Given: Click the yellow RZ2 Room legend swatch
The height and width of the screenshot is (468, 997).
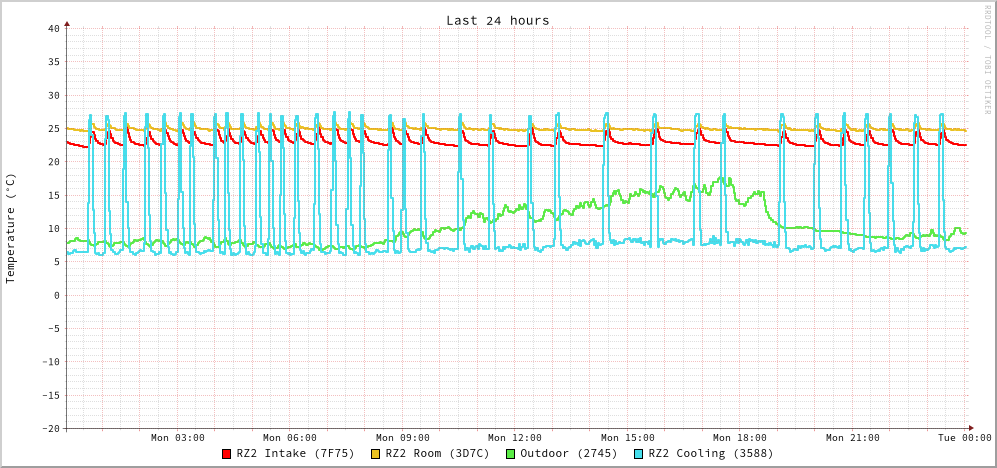Looking at the screenshot, I should click(376, 454).
